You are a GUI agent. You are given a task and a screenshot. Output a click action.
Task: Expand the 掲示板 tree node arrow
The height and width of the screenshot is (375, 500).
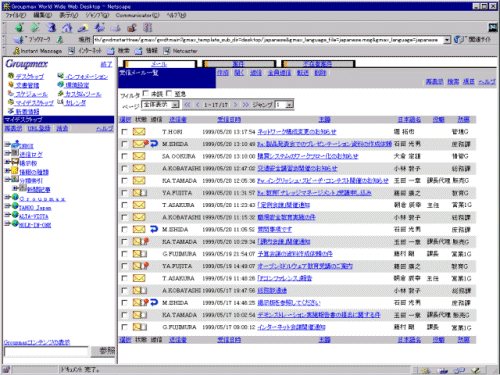[7, 162]
